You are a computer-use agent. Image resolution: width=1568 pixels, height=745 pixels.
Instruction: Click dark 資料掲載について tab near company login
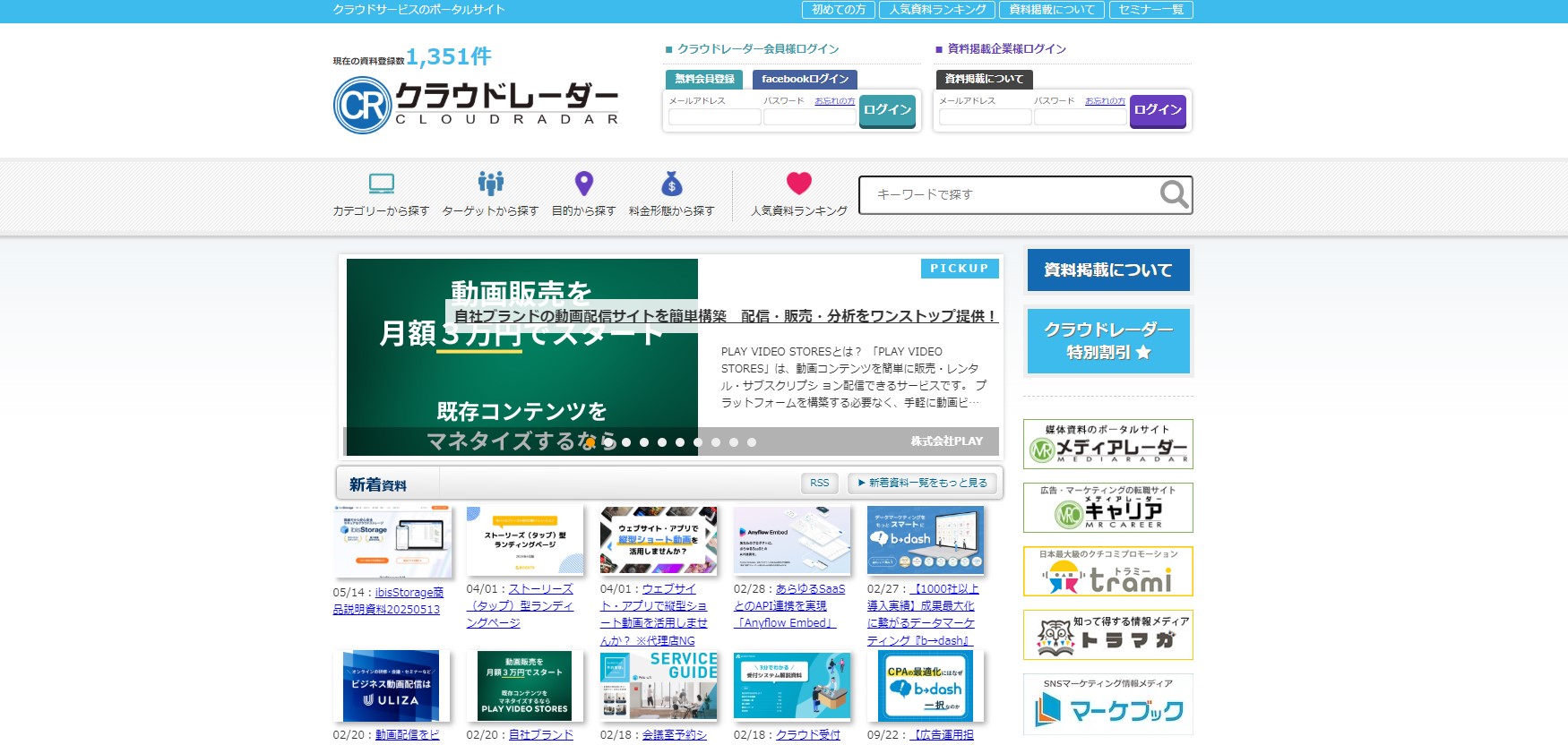pos(984,79)
